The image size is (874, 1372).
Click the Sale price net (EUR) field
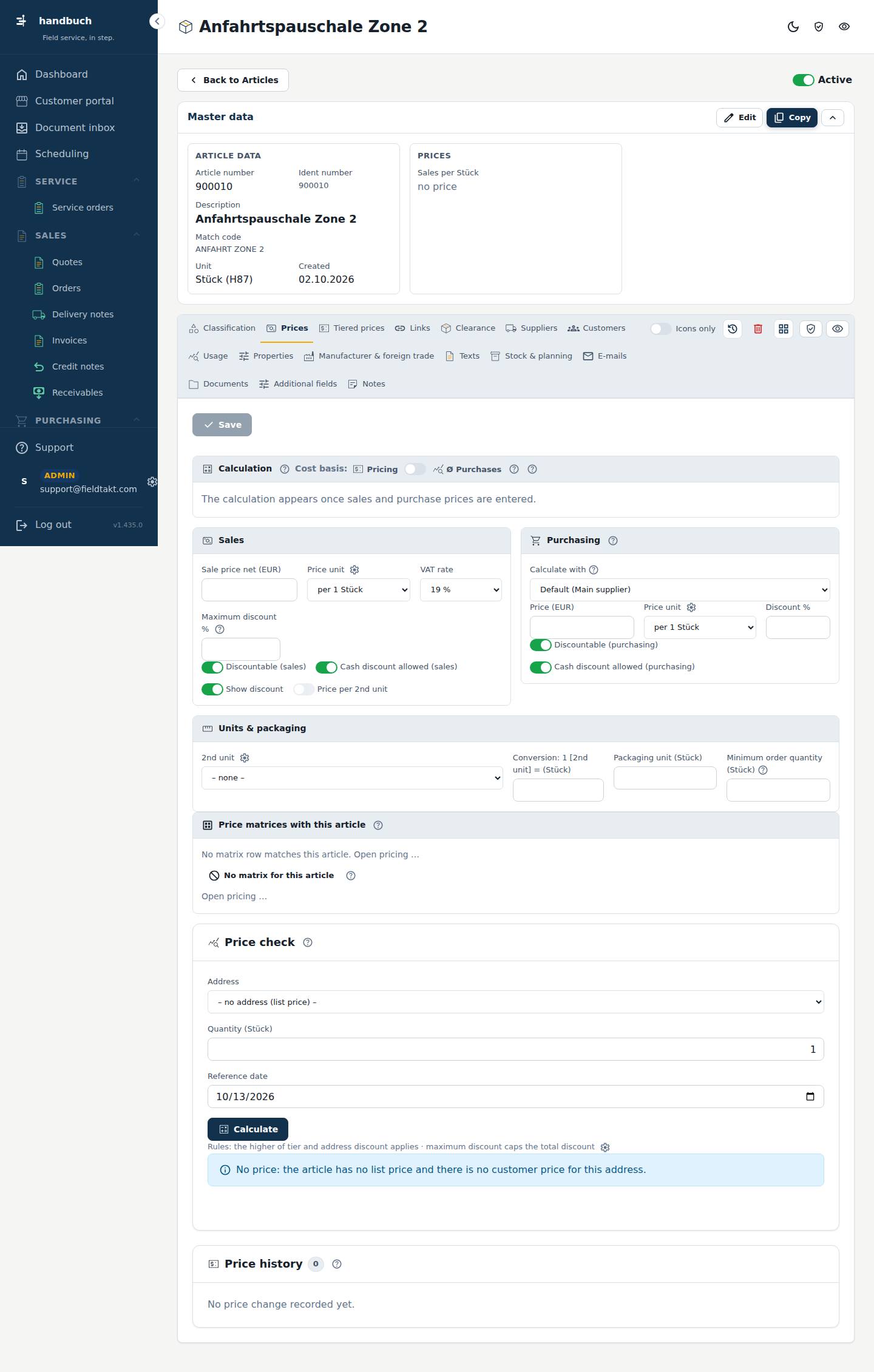coord(249,590)
